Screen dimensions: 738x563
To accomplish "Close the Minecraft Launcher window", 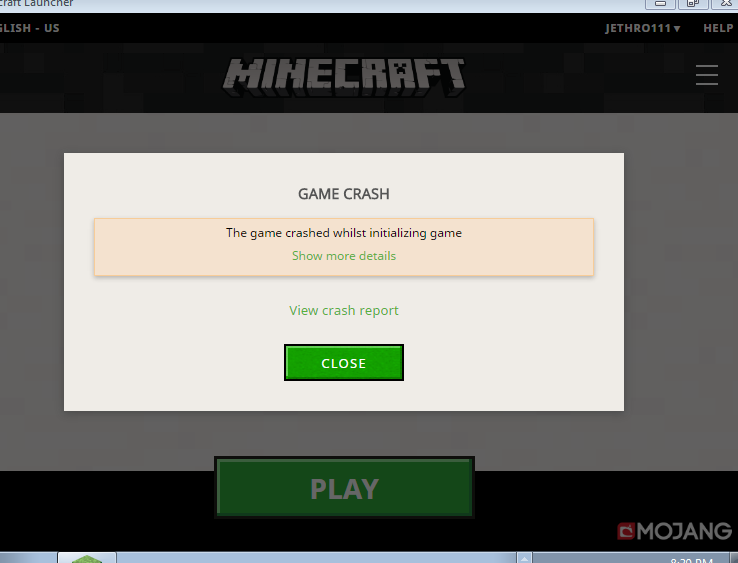I will coord(725,3).
